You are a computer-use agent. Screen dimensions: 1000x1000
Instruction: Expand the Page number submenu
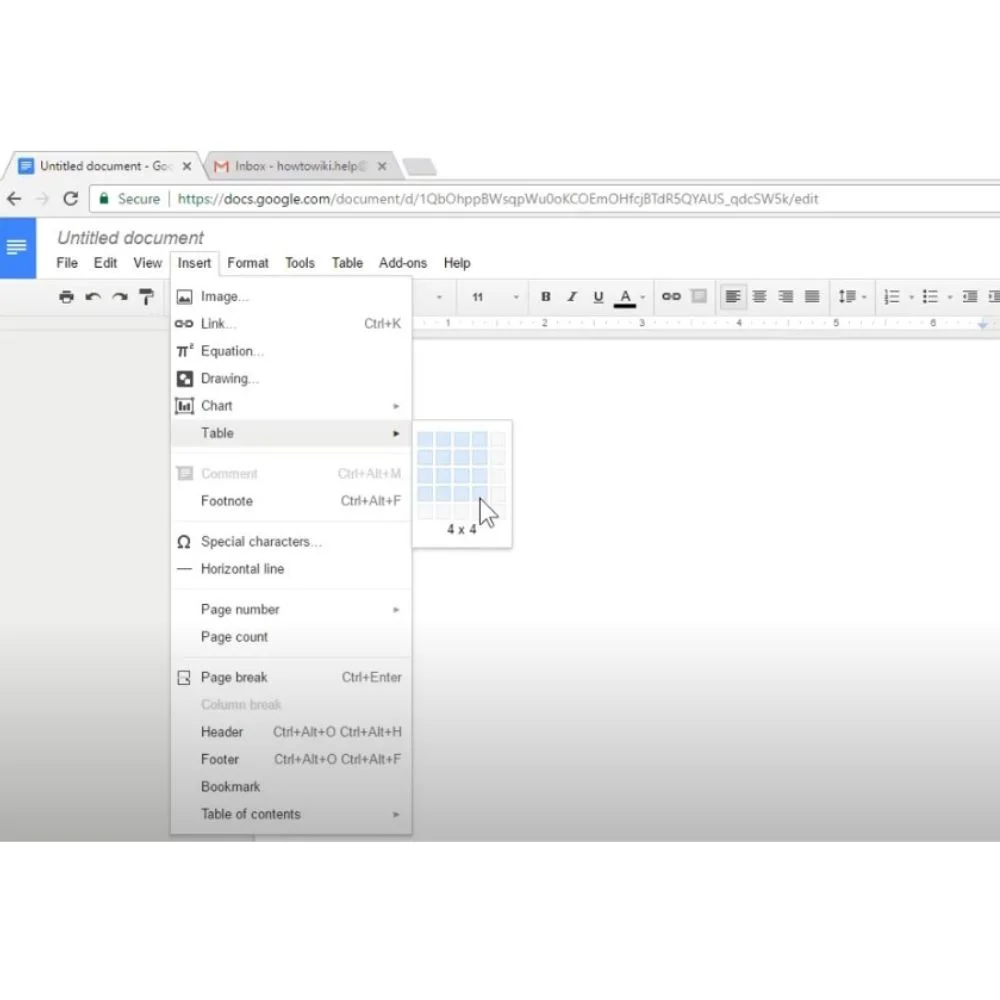pyautogui.click(x=291, y=610)
